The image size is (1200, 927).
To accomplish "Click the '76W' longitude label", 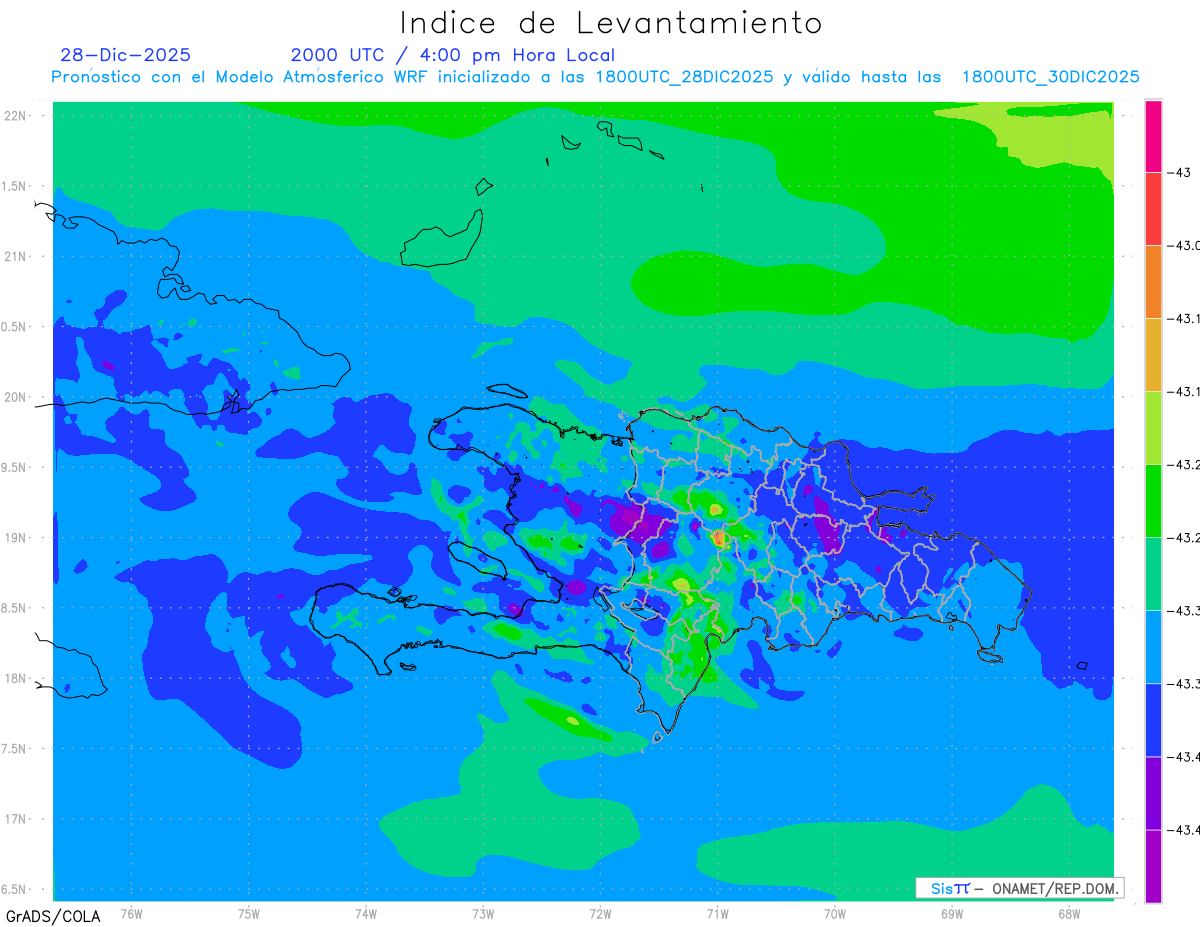I will pyautogui.click(x=131, y=914).
